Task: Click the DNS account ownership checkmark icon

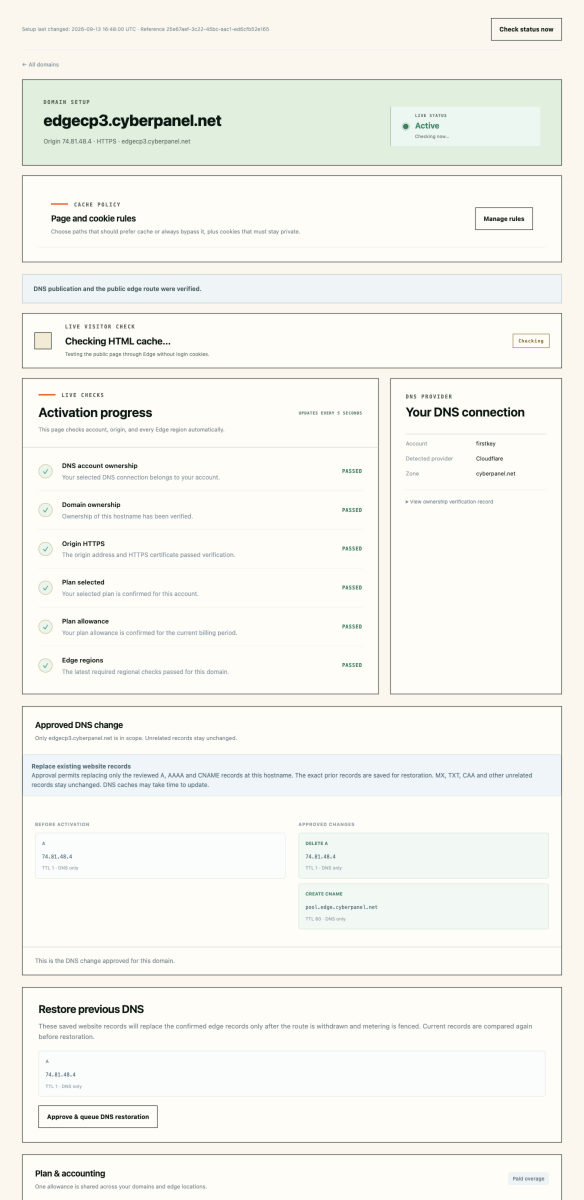Action: tap(45, 471)
